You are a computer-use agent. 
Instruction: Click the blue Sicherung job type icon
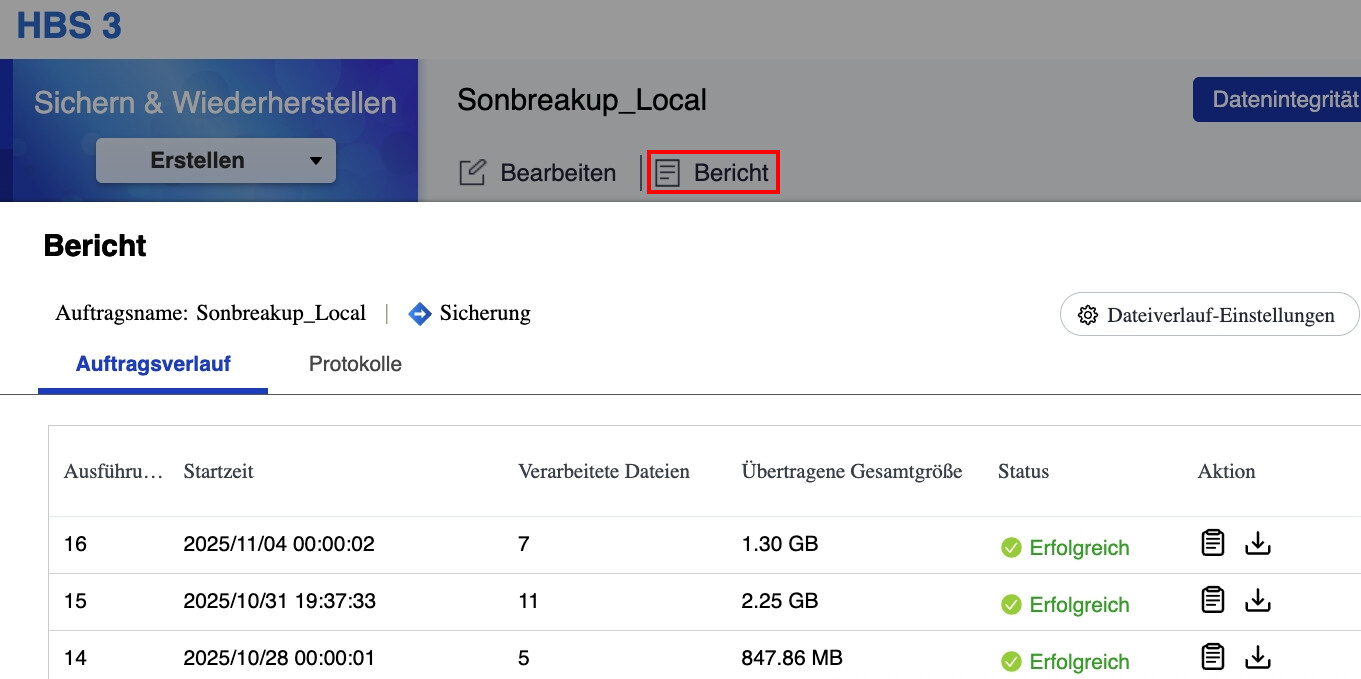pos(420,314)
